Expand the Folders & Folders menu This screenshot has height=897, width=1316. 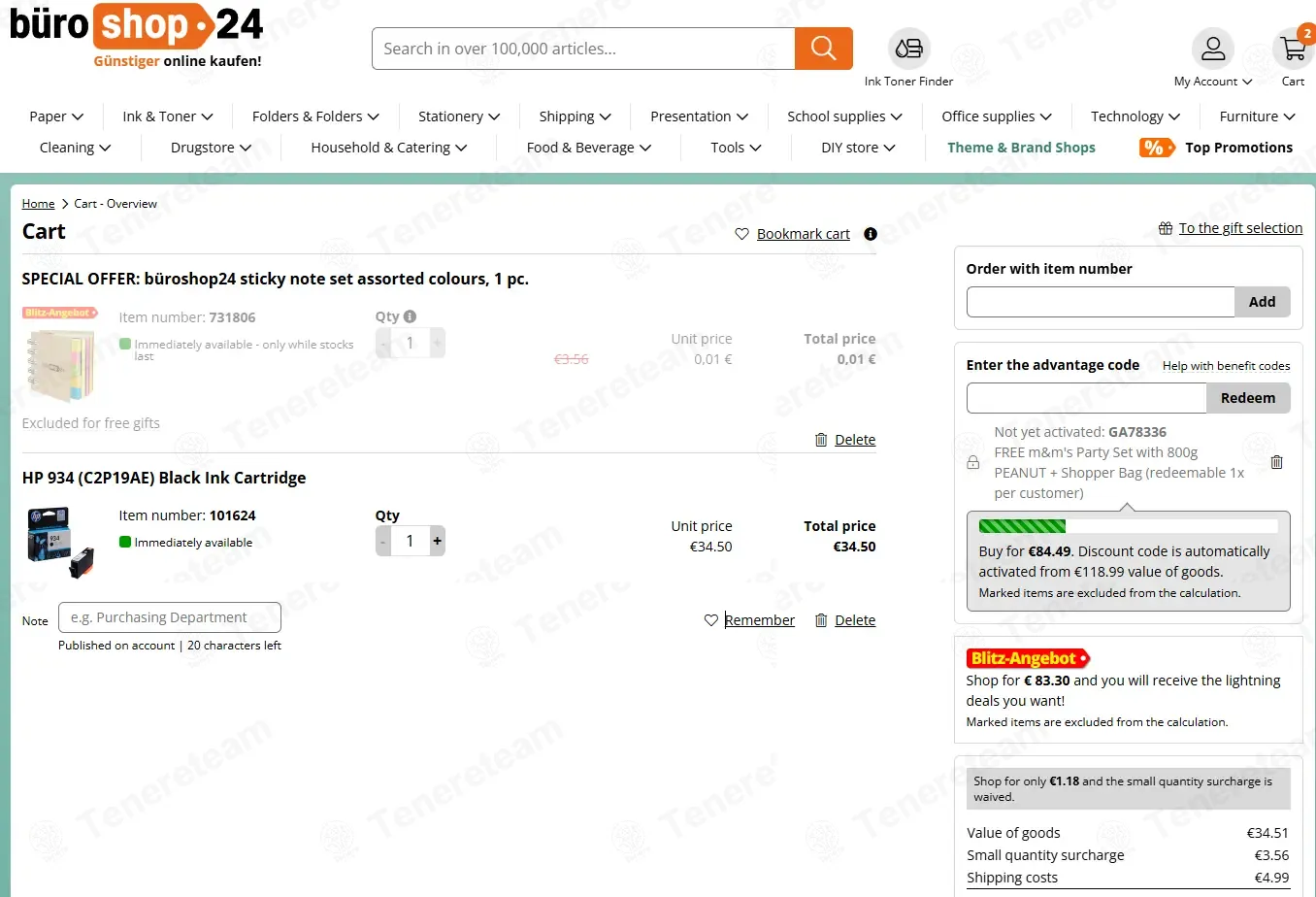(315, 116)
